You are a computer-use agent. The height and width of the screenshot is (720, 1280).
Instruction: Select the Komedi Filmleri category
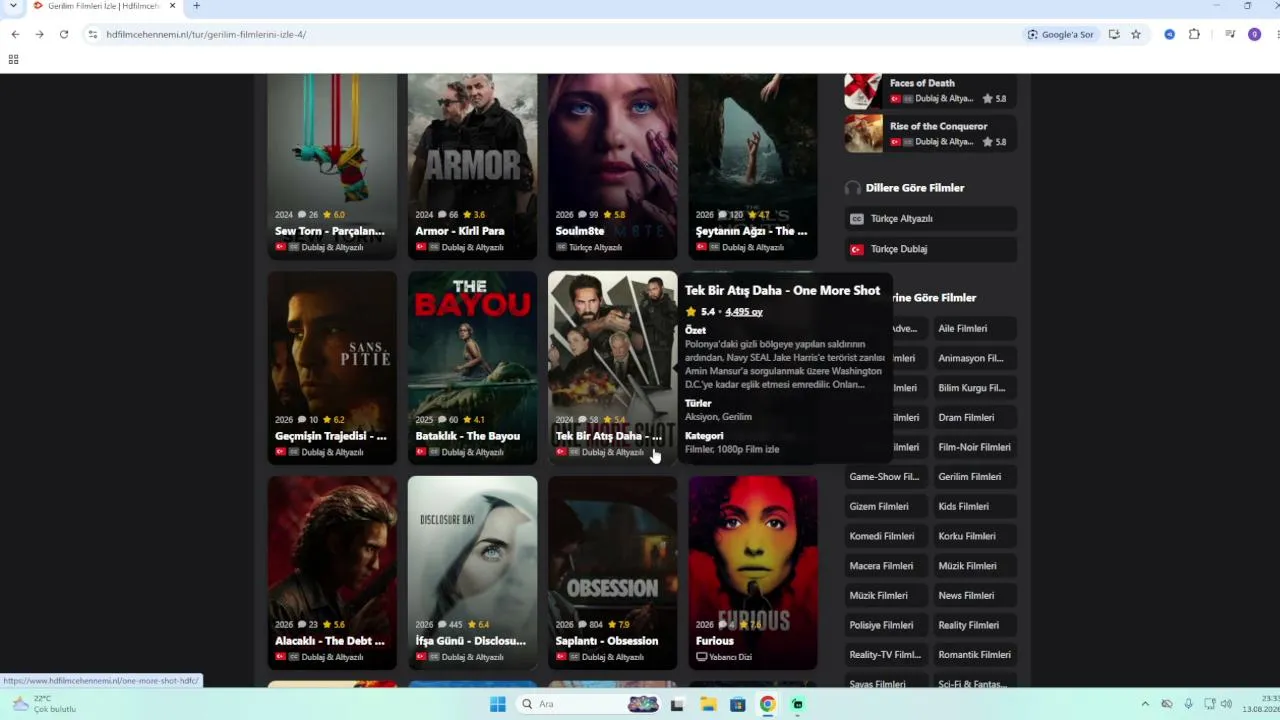pos(885,536)
